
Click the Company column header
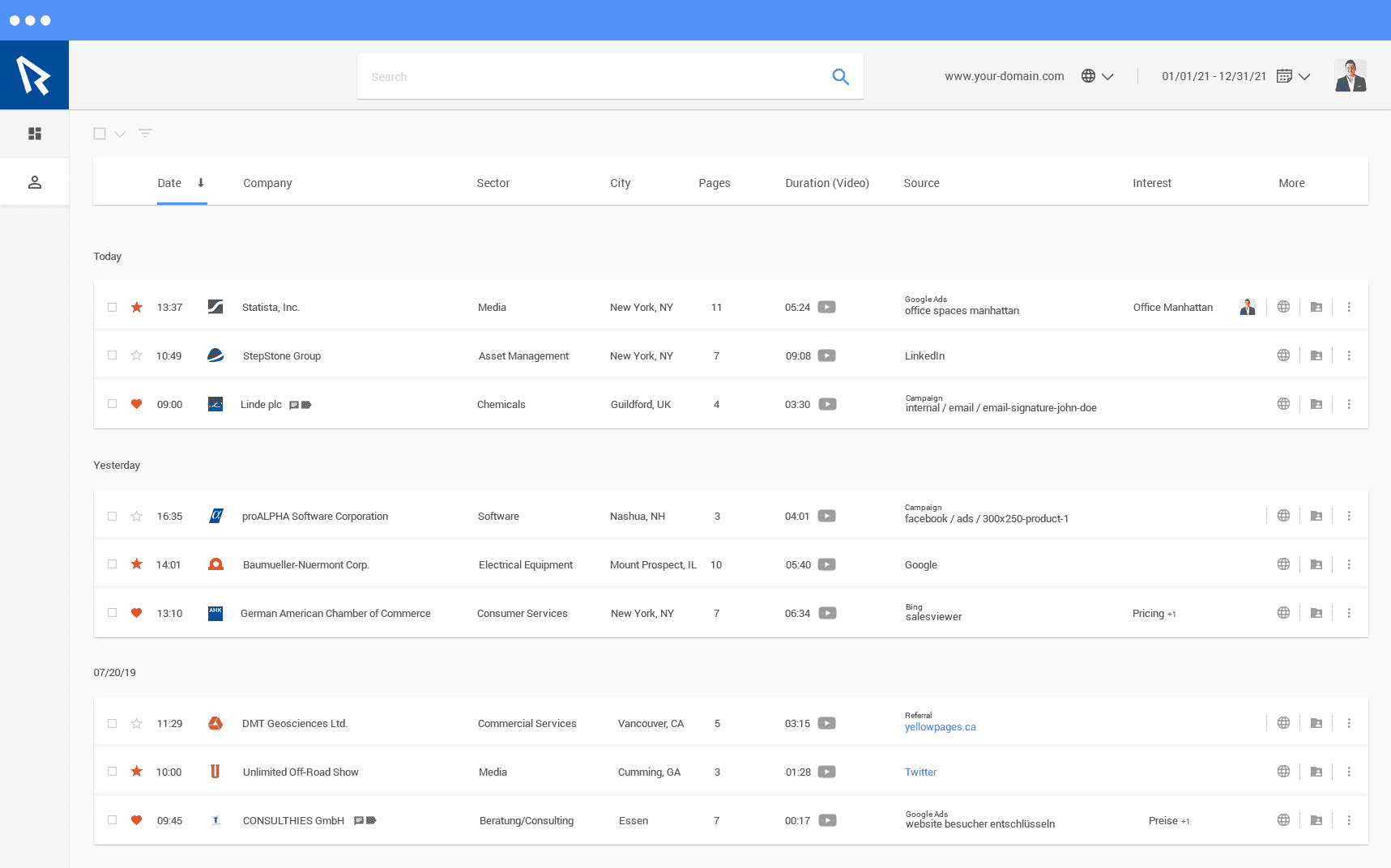pos(267,183)
